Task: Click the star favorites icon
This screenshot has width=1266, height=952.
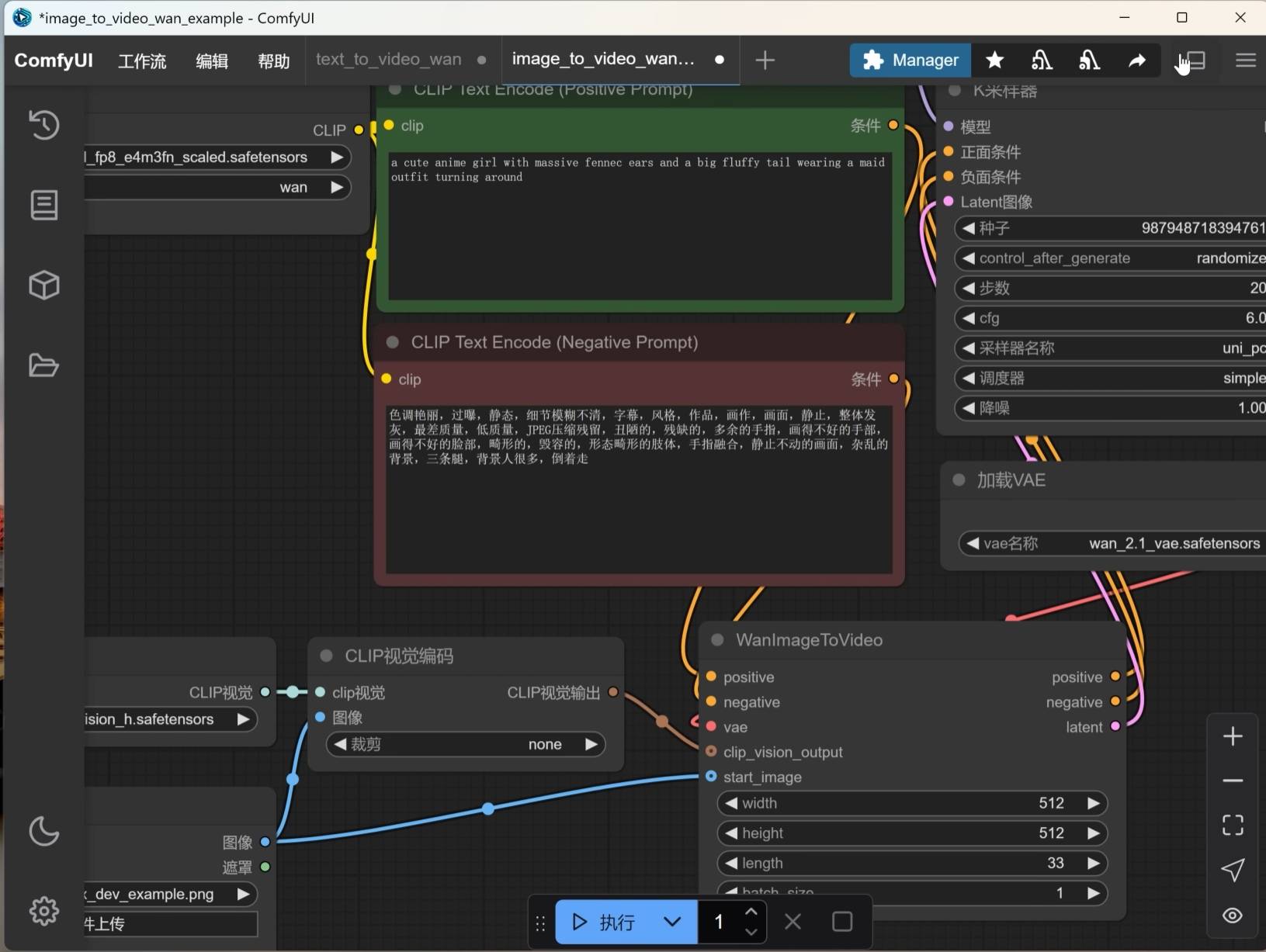Action: pyautogui.click(x=994, y=60)
